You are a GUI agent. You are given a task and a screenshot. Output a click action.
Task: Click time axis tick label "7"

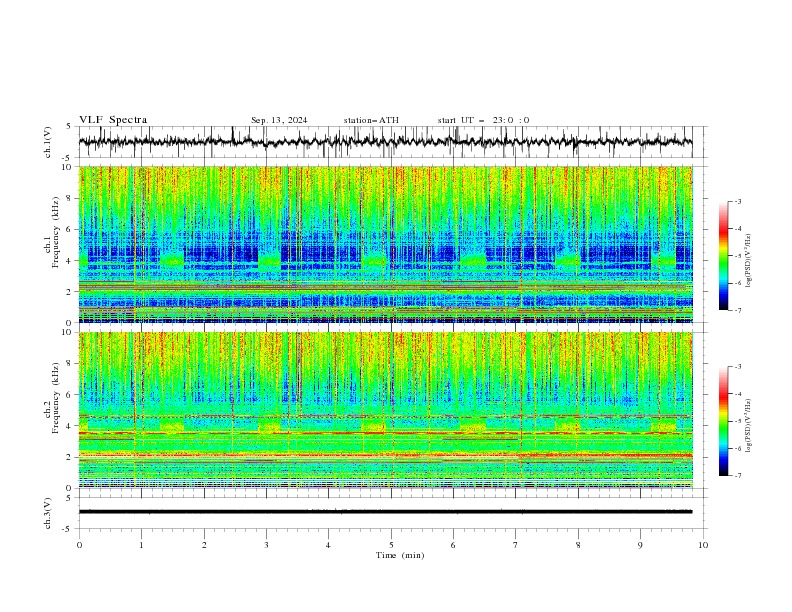[x=516, y=545]
